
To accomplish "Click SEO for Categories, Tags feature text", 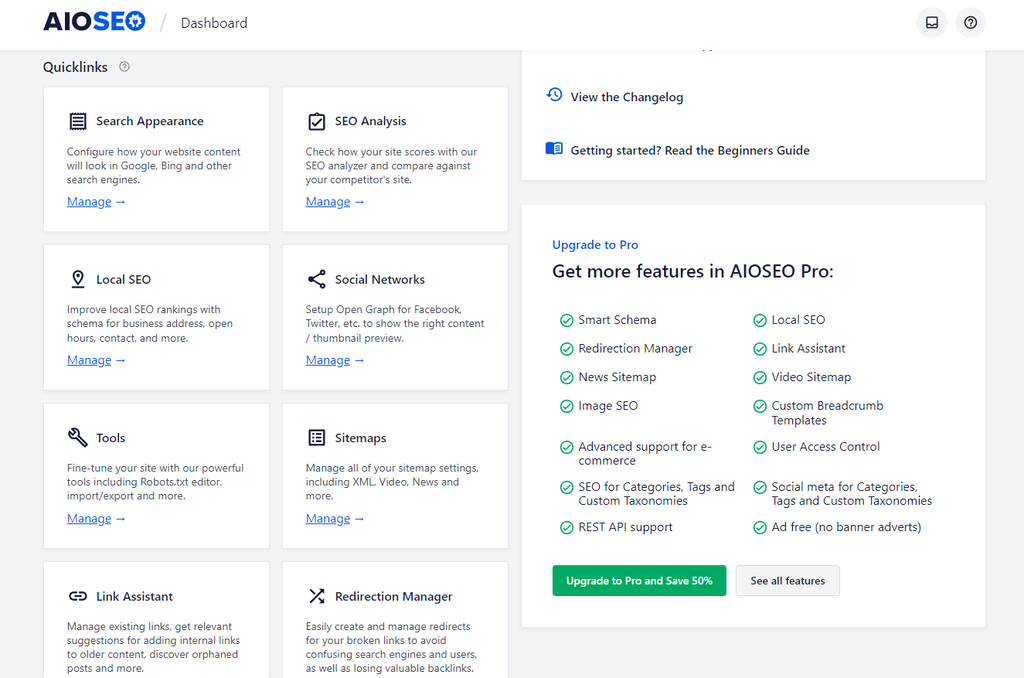I will click(656, 494).
